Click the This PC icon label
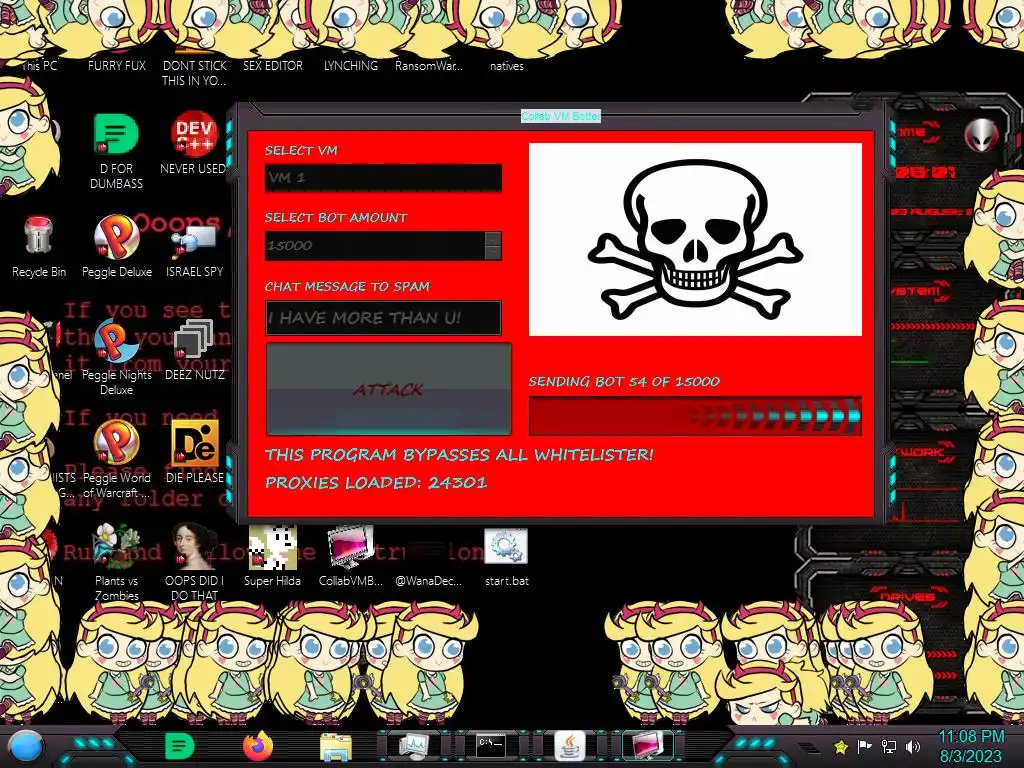 [39, 66]
